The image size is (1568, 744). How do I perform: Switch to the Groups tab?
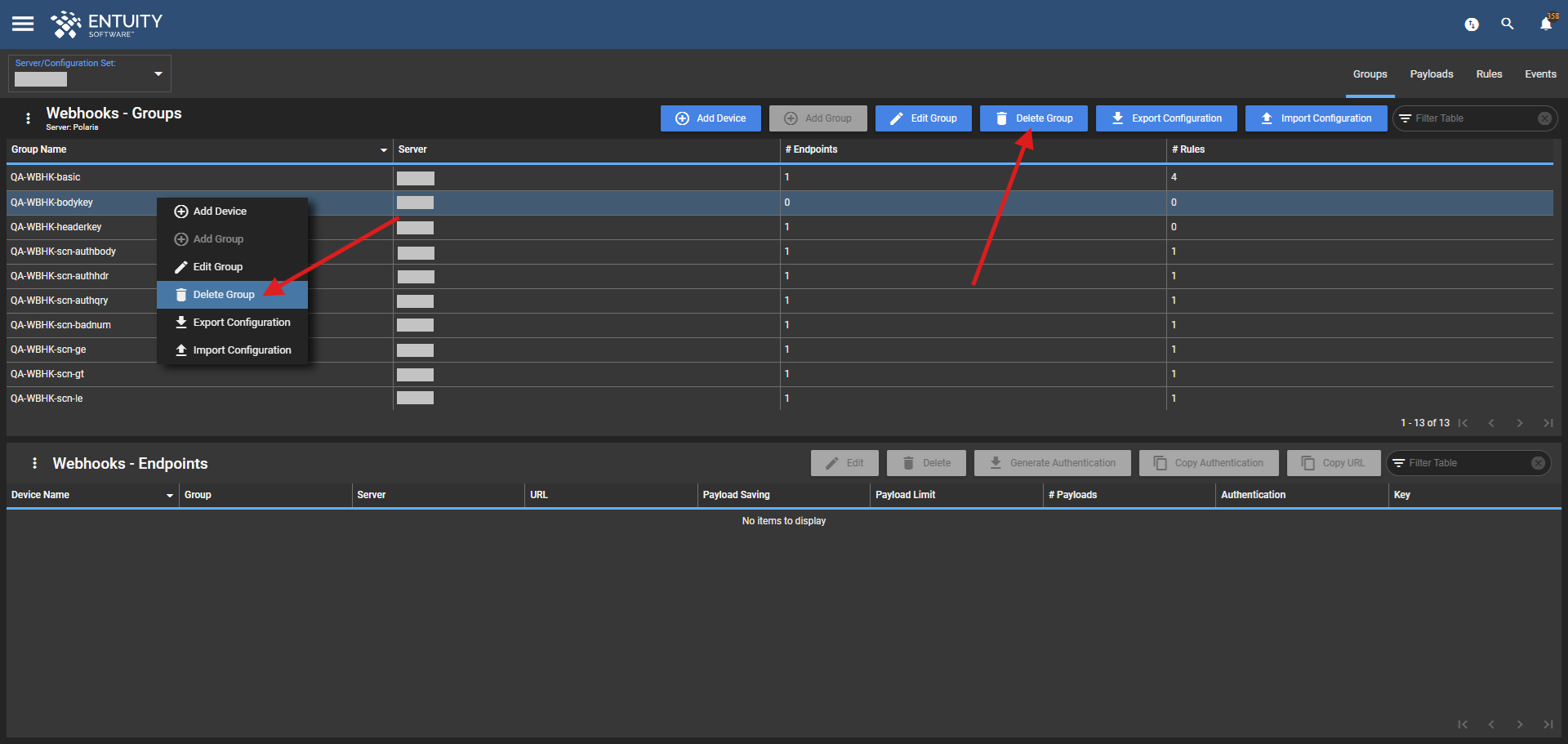1370,74
